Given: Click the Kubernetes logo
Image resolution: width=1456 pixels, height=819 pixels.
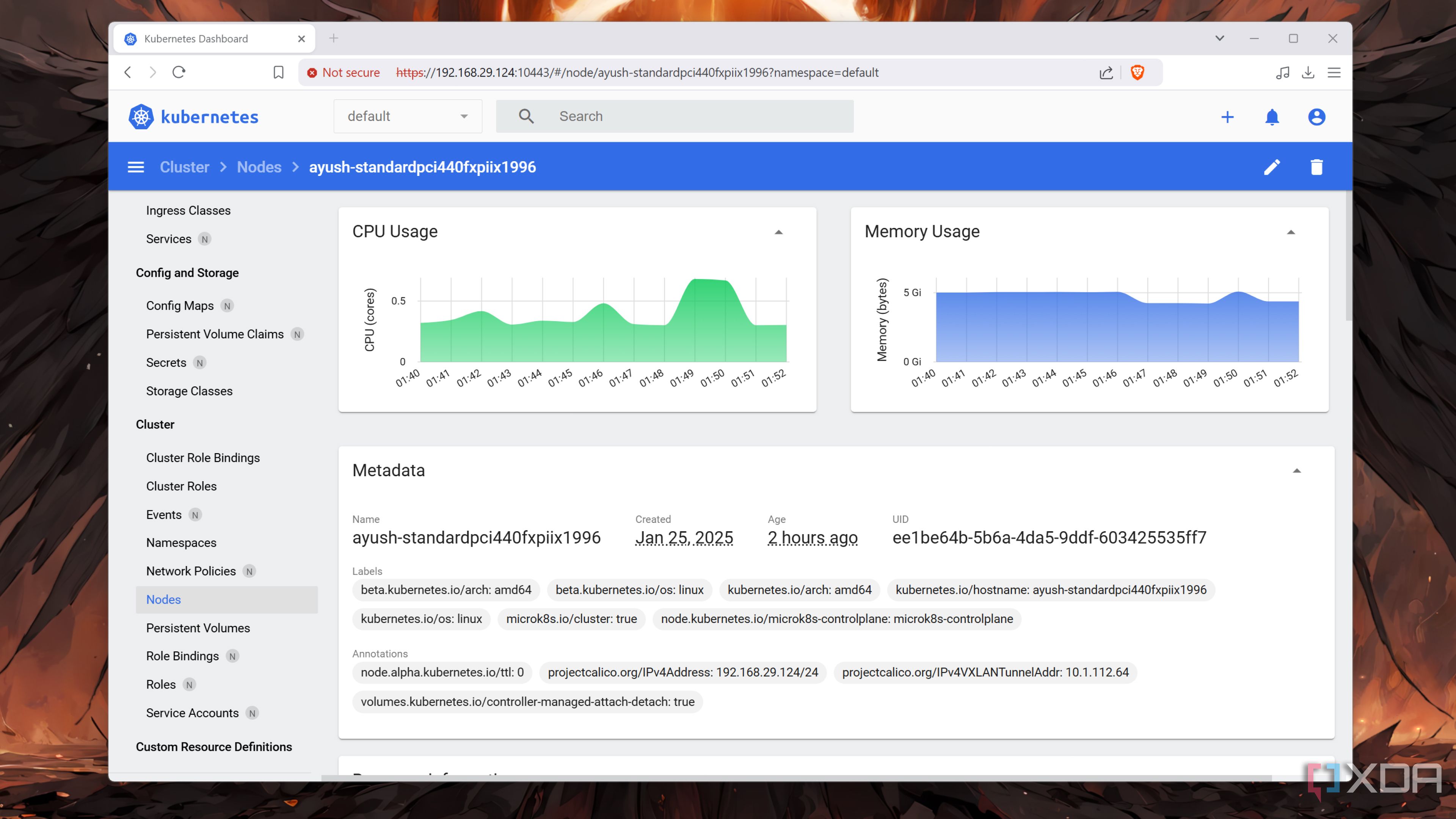Looking at the screenshot, I should tap(141, 116).
